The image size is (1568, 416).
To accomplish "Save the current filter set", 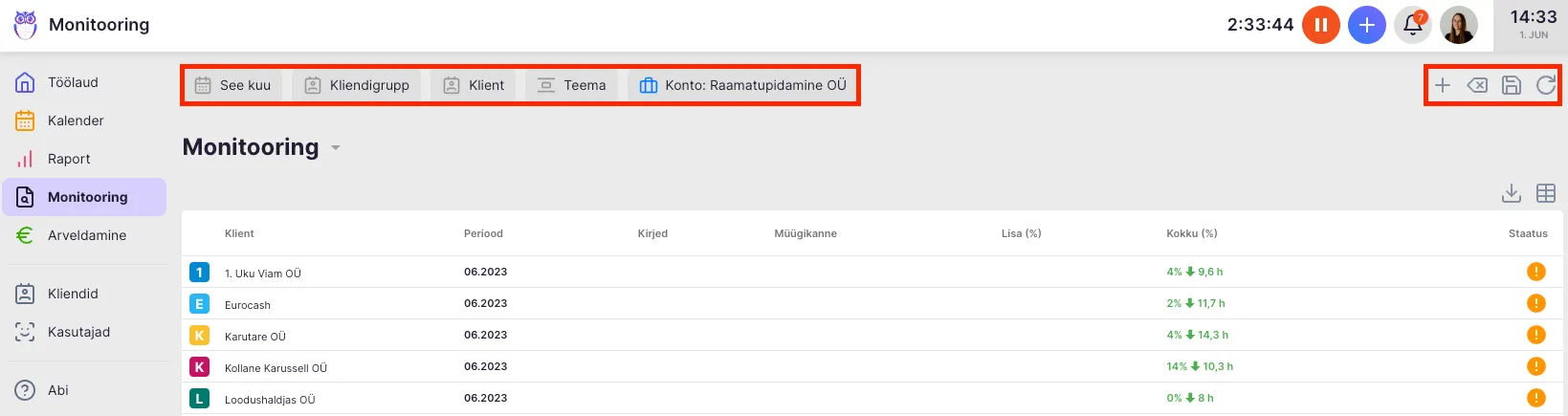I will pos(1511,85).
